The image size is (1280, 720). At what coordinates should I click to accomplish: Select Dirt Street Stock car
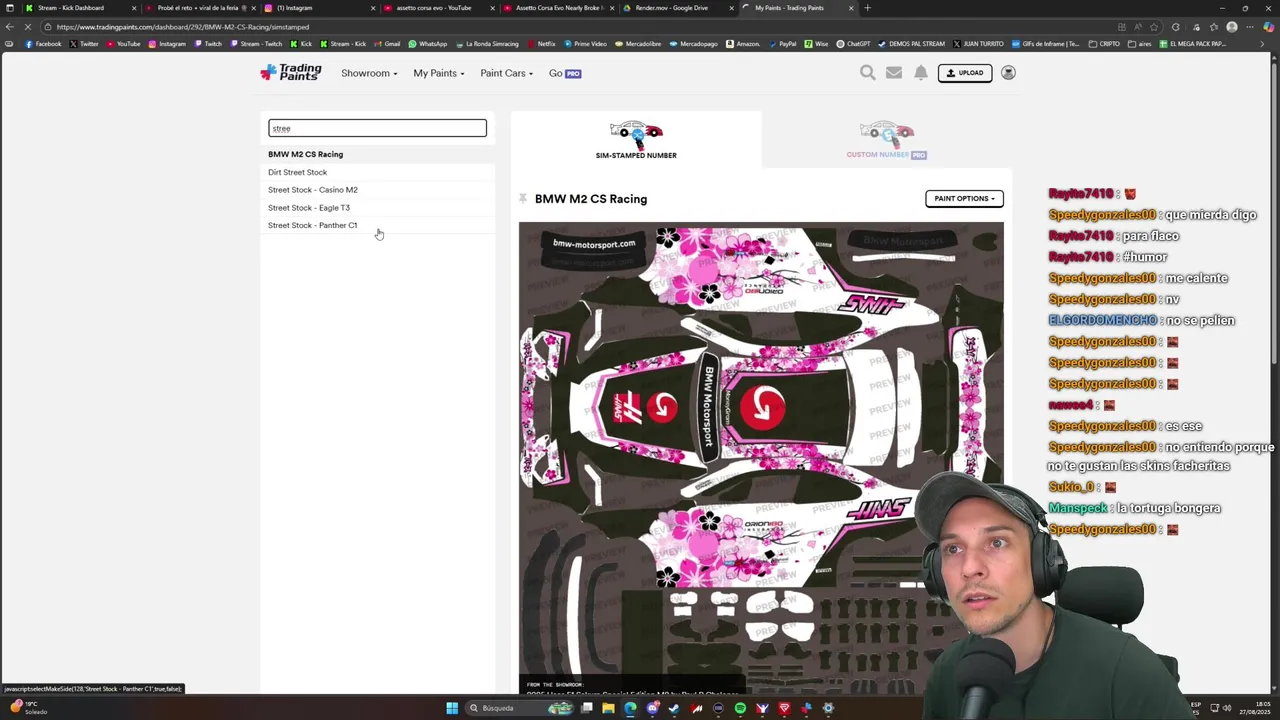pyautogui.click(x=297, y=172)
